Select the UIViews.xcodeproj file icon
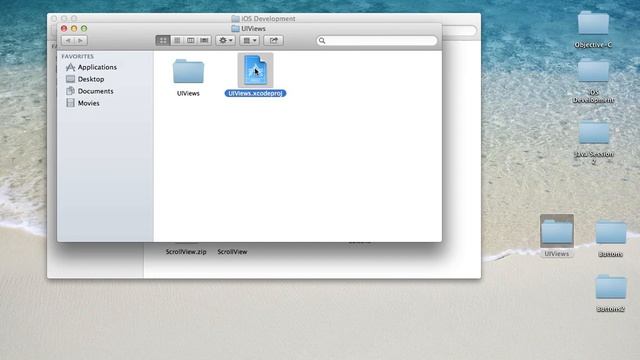 coord(255,70)
